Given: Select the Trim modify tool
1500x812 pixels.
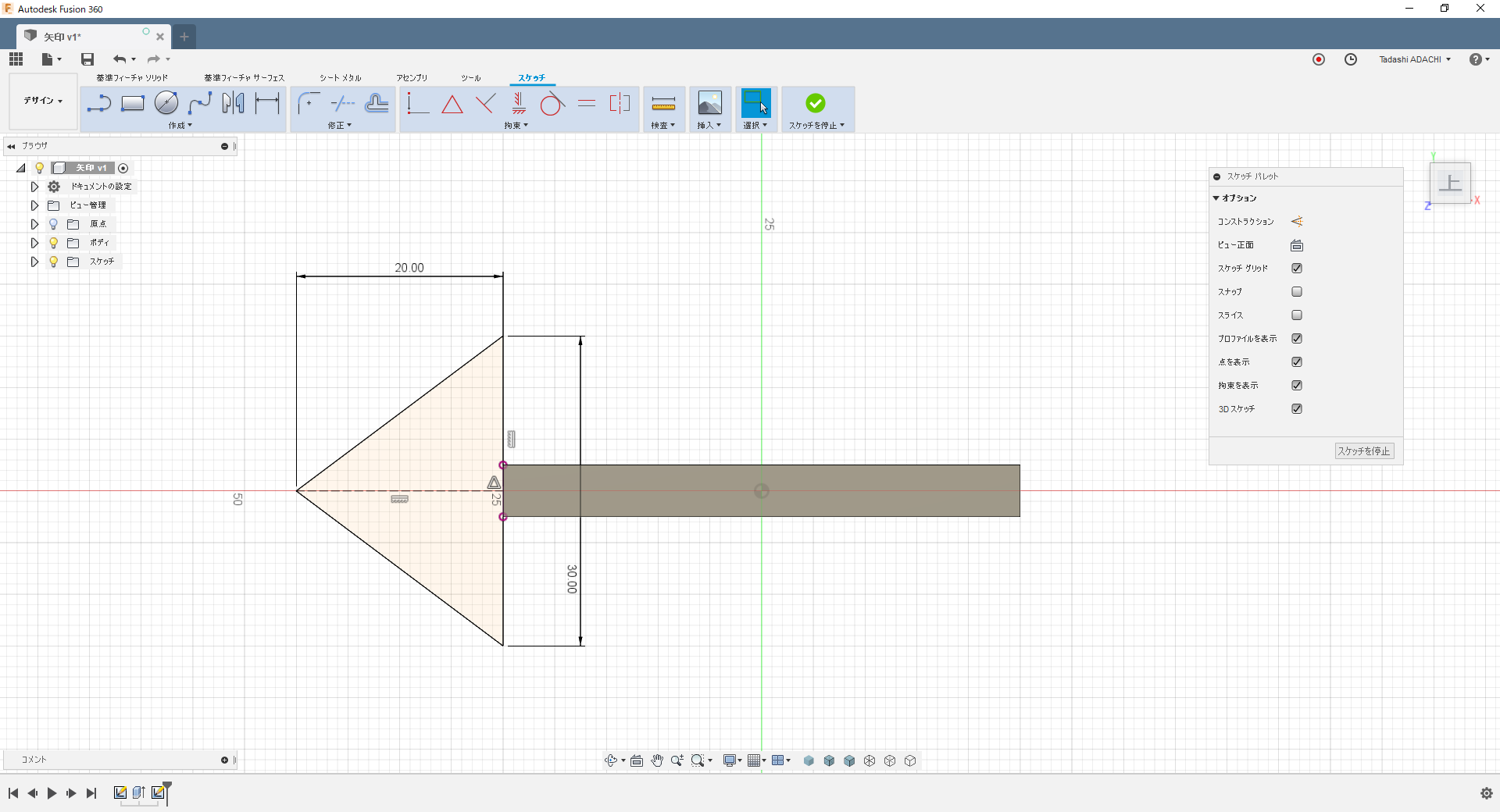Looking at the screenshot, I should [x=342, y=103].
